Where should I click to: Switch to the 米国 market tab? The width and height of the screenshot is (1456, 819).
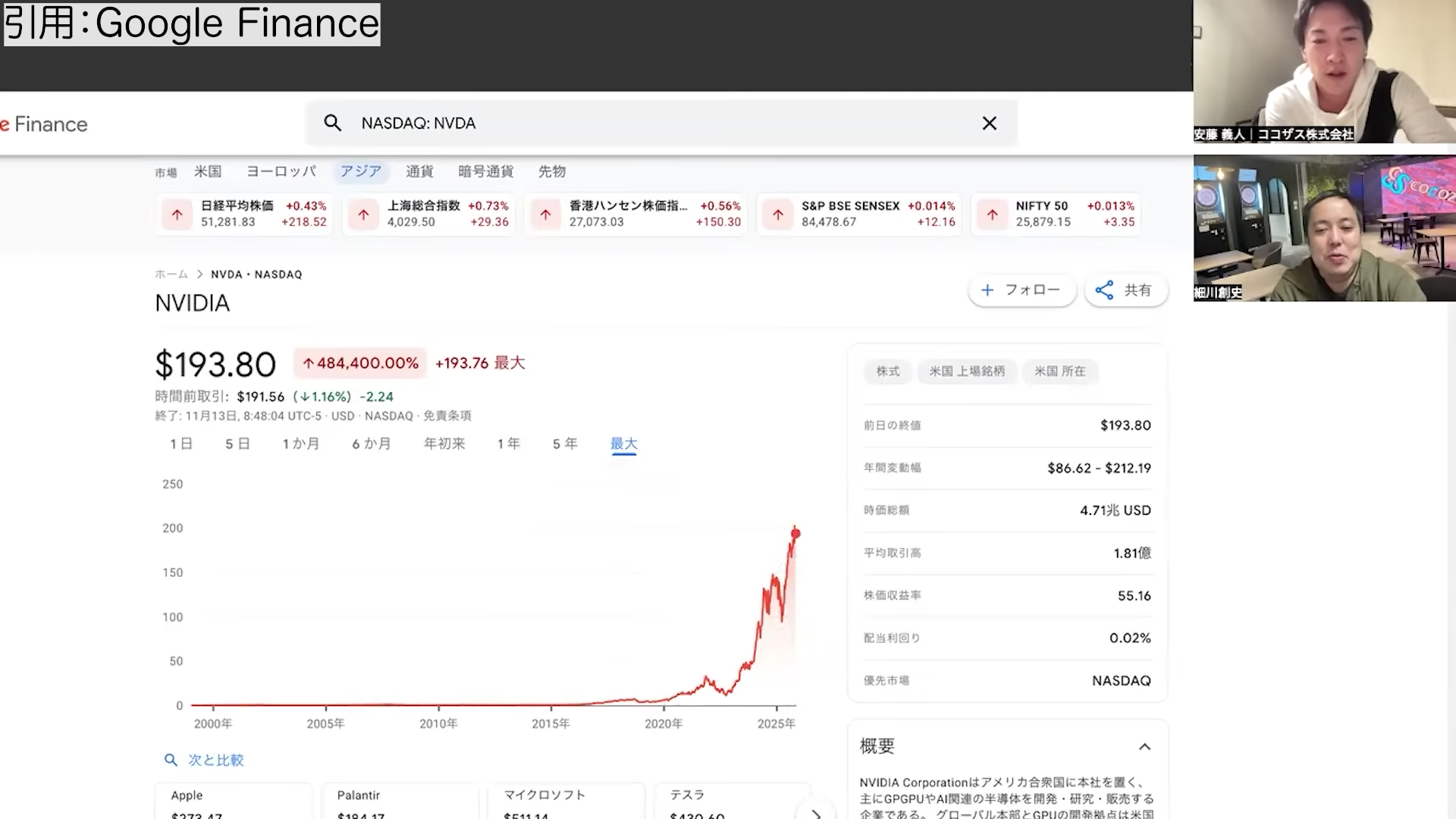point(208,171)
